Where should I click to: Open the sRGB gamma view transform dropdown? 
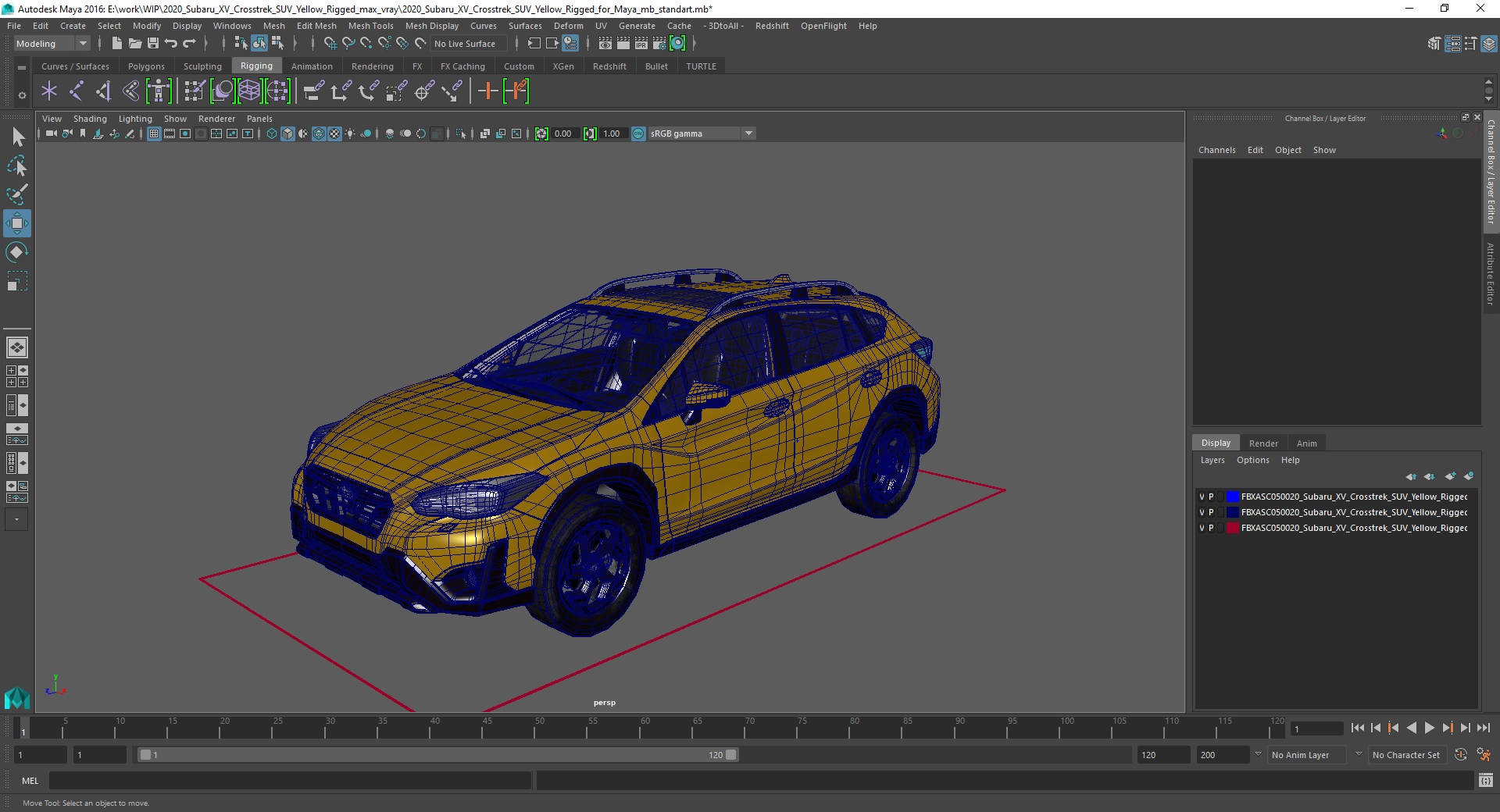(x=748, y=134)
